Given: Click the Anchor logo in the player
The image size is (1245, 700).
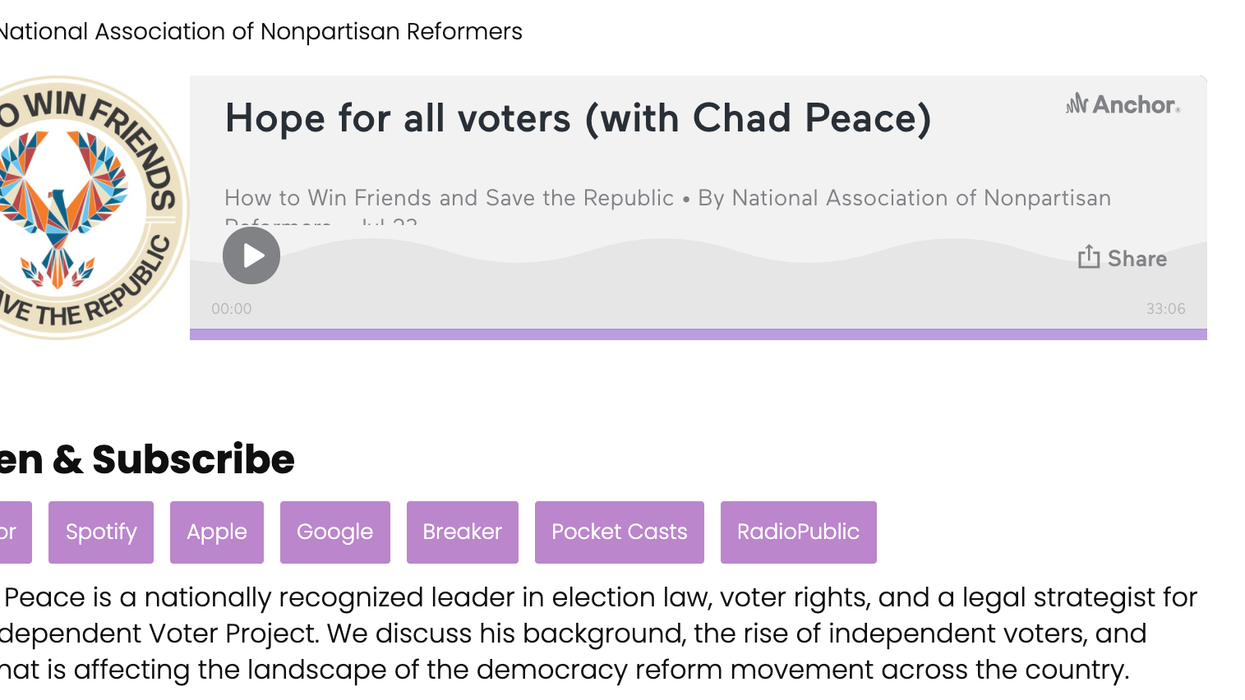Looking at the screenshot, I should pos(1123,104).
